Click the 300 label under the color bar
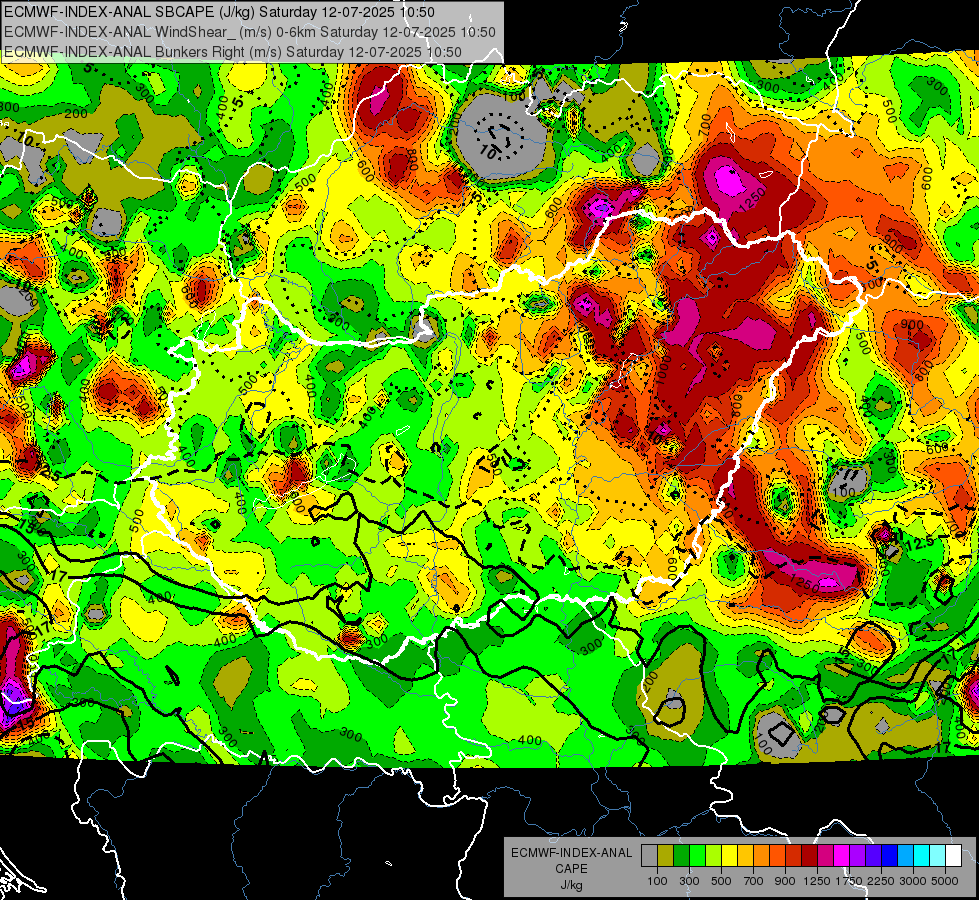Screen dimensions: 979x900 689,881
